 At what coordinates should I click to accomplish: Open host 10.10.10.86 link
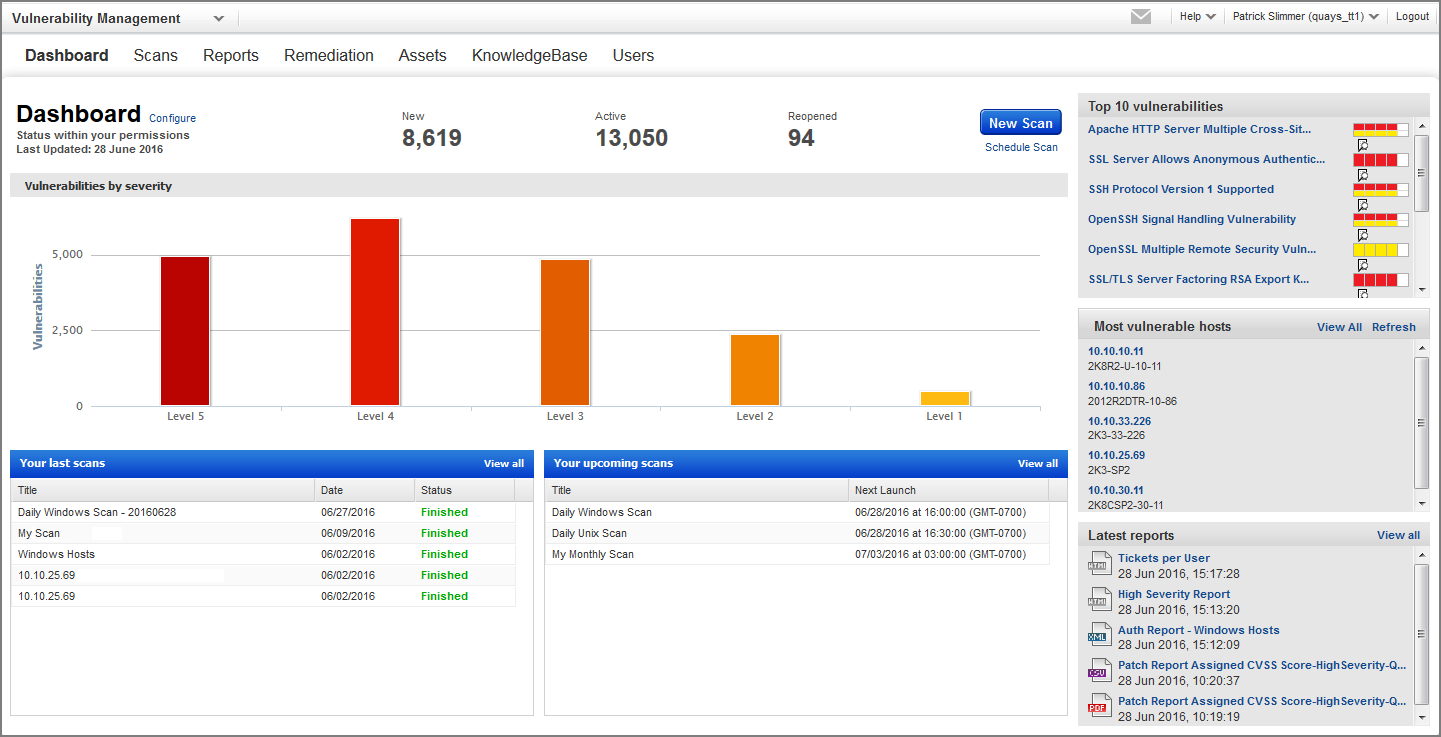click(x=1116, y=386)
